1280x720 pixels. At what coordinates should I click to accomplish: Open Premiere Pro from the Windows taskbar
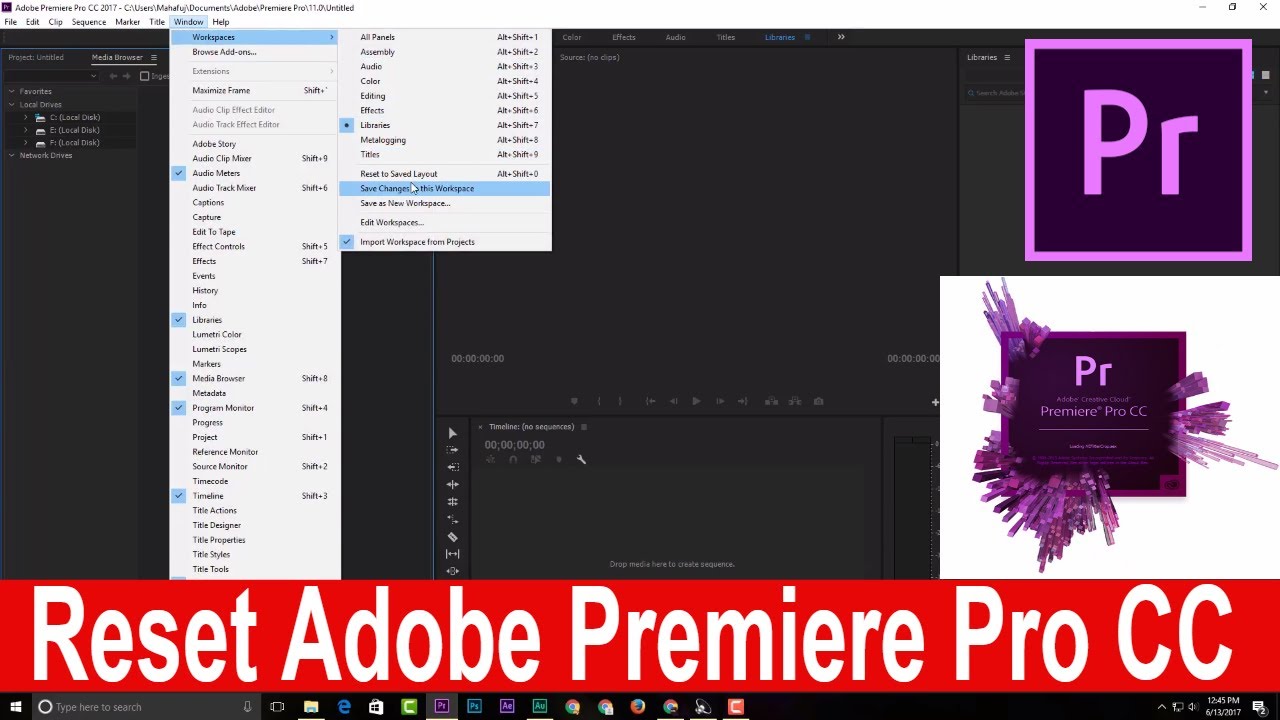coord(441,706)
